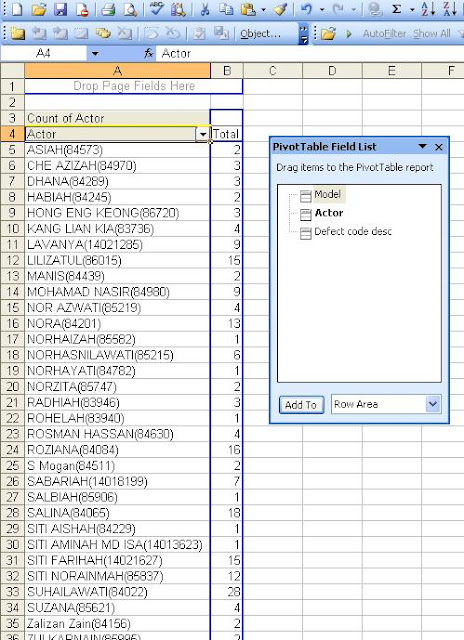Show all comments with stacked notes icon
Screen dimensions: 464x640
pyautogui.click(x=103, y=33)
